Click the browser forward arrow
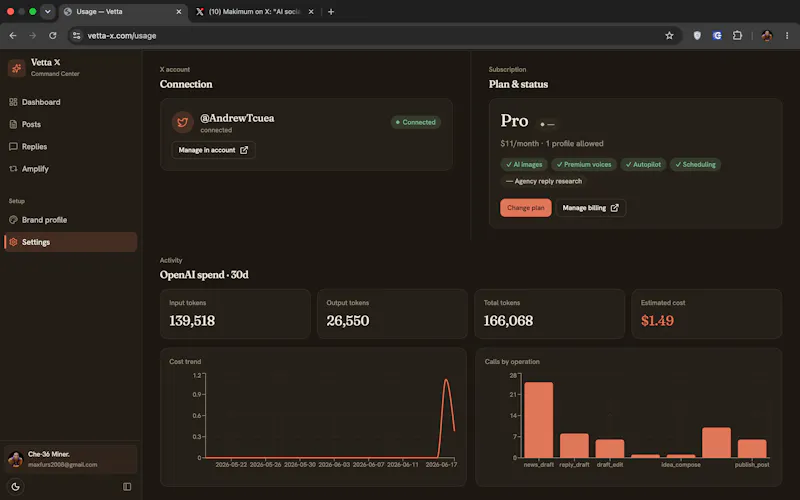 pos(33,36)
